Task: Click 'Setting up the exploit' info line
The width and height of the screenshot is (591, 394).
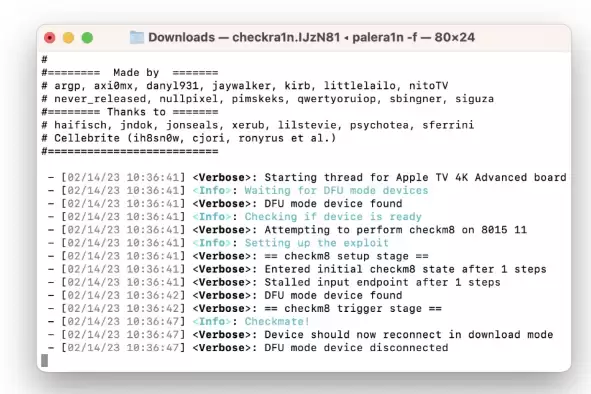Action: tap(316, 243)
